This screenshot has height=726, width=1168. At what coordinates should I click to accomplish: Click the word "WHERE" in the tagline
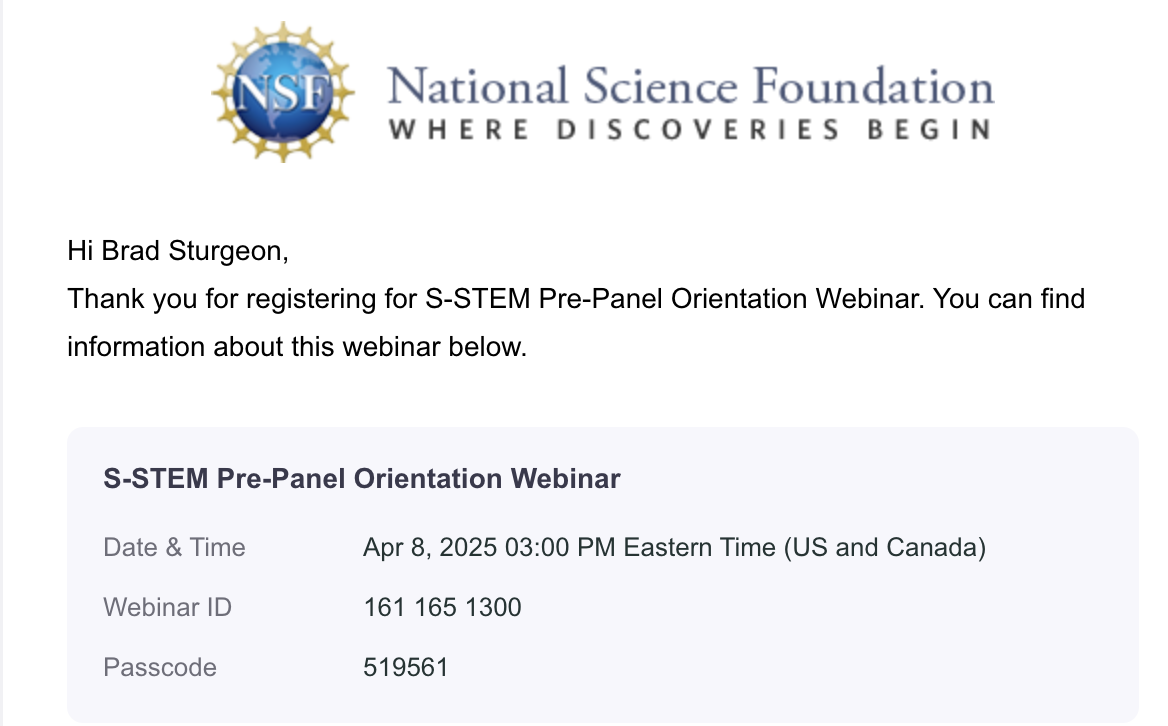(459, 130)
